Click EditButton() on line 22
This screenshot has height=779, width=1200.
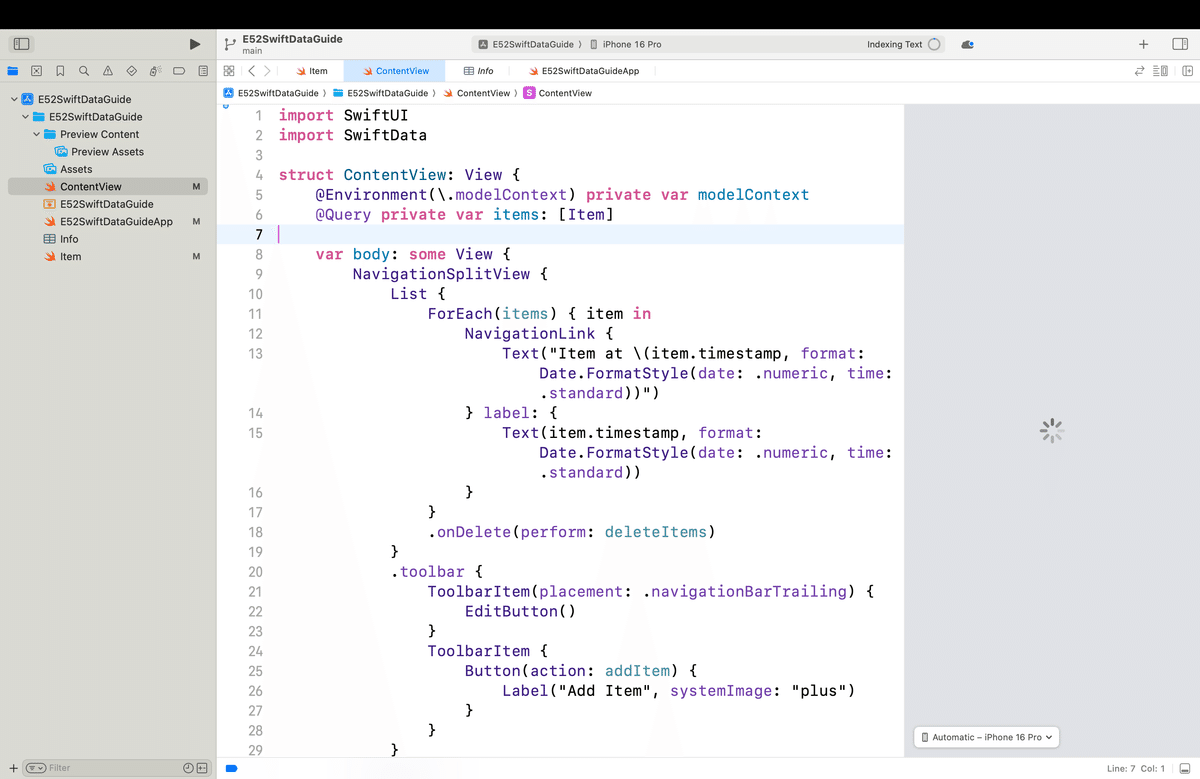520,611
